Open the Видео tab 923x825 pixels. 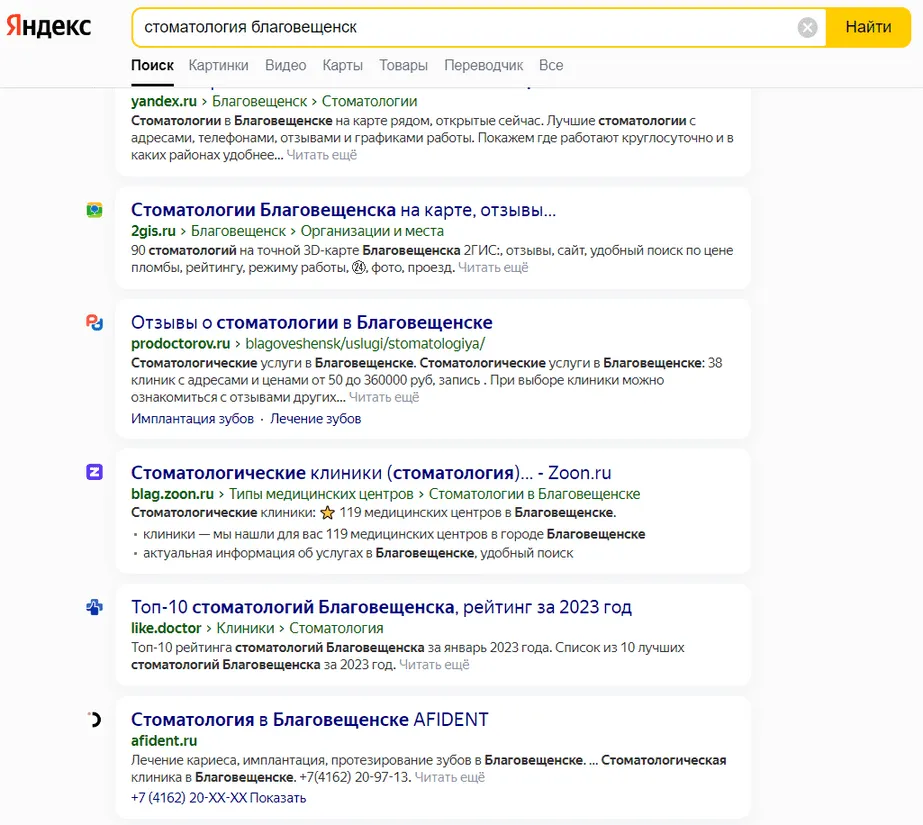[285, 65]
